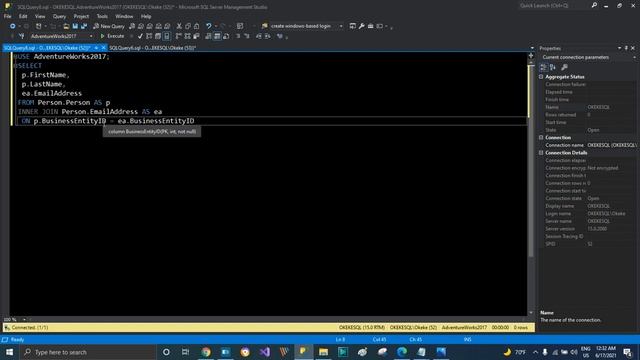Toggle Alphabetical sort in Properties panel
Screen dimensions: 640x360
(x=553, y=67)
